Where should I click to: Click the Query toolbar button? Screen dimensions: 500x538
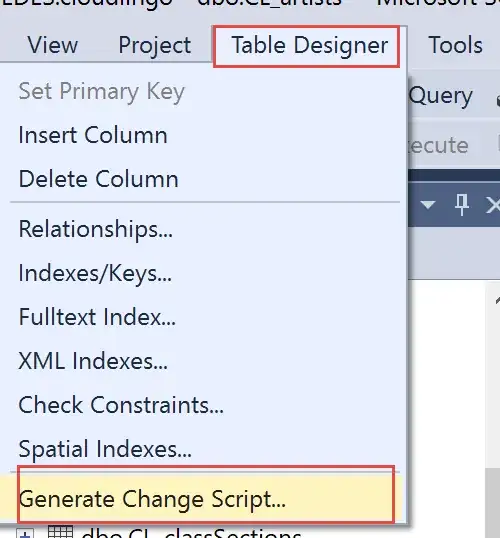[x=441, y=95]
